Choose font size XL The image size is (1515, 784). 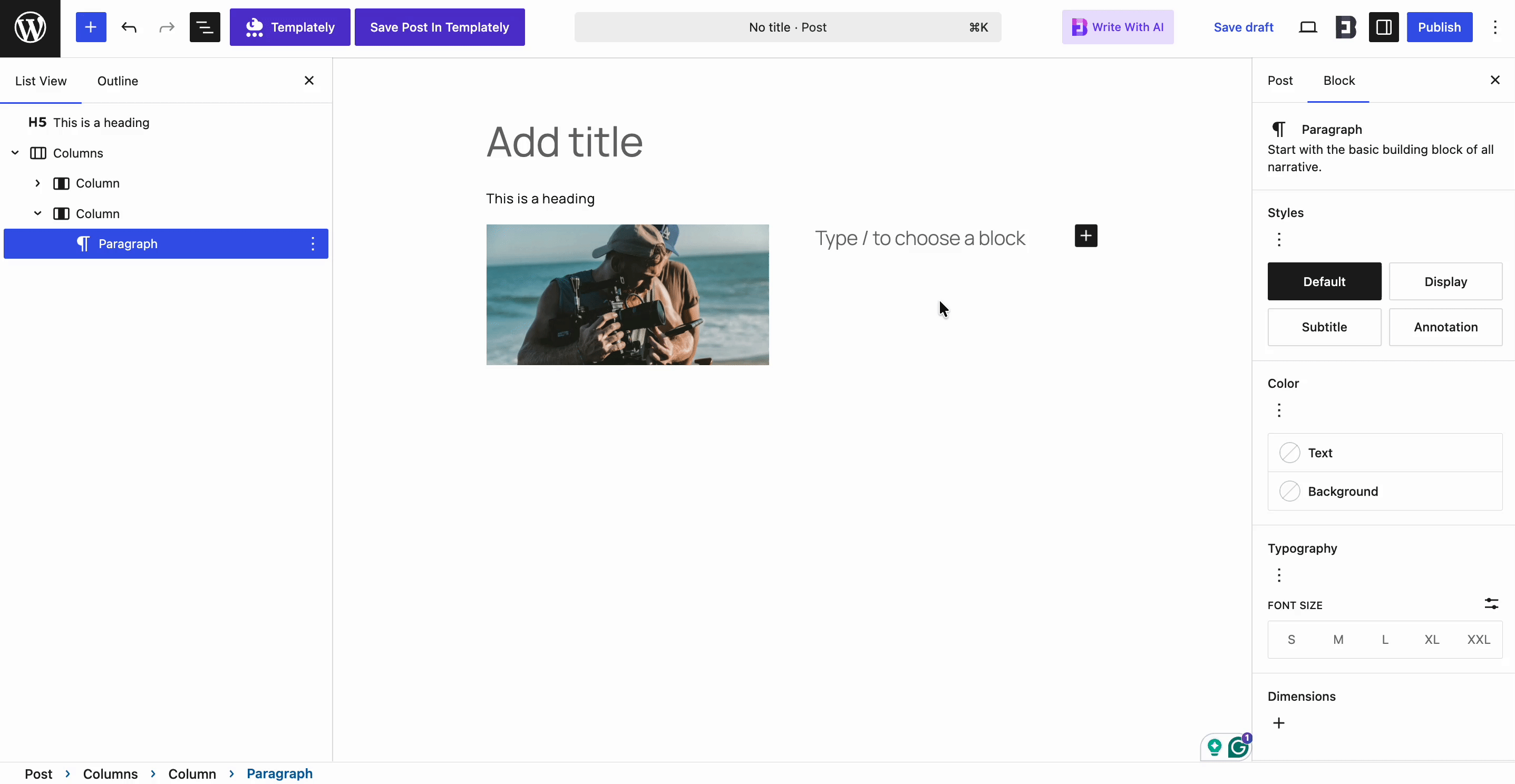tap(1432, 640)
